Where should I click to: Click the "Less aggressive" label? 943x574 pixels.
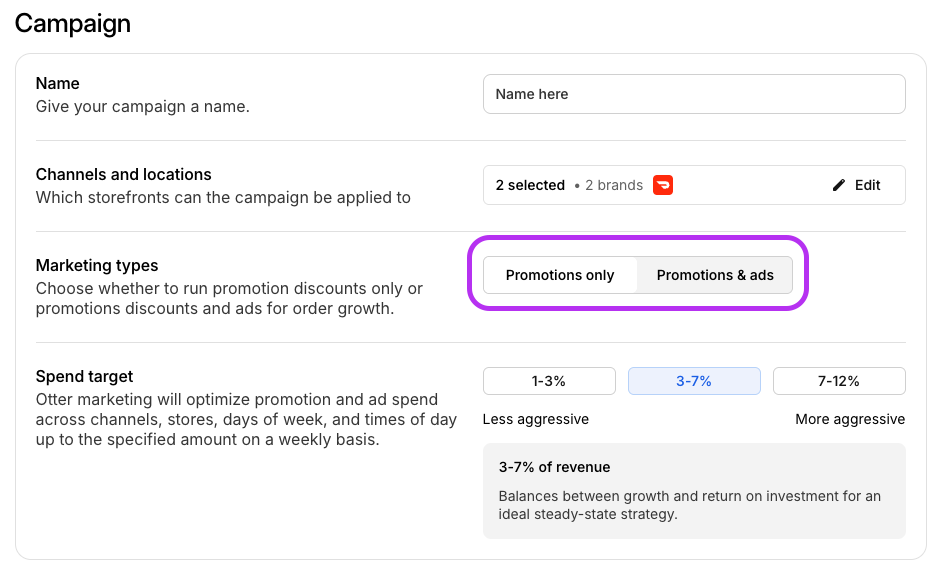point(536,419)
